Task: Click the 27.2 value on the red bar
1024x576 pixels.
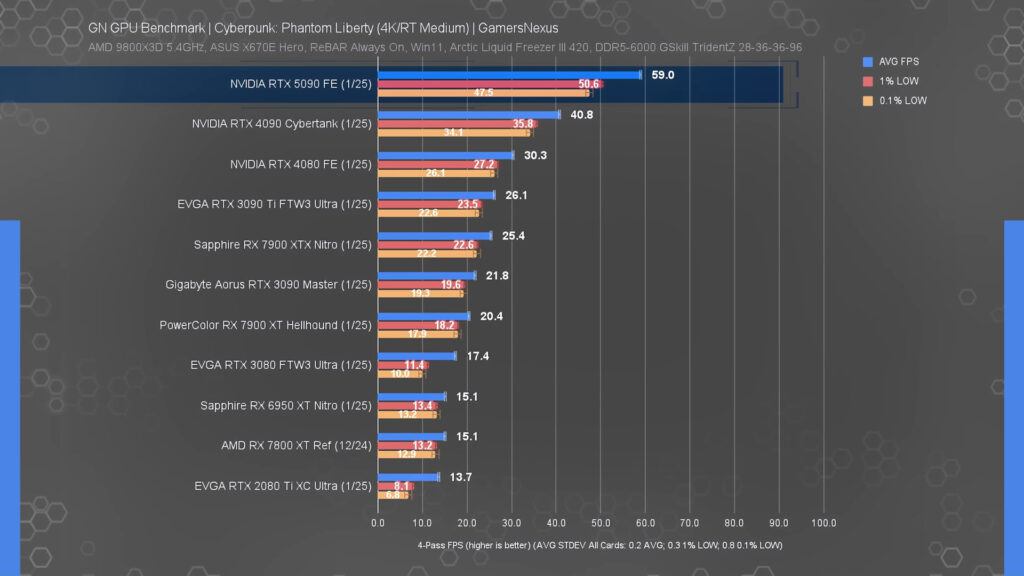Action: 484,165
